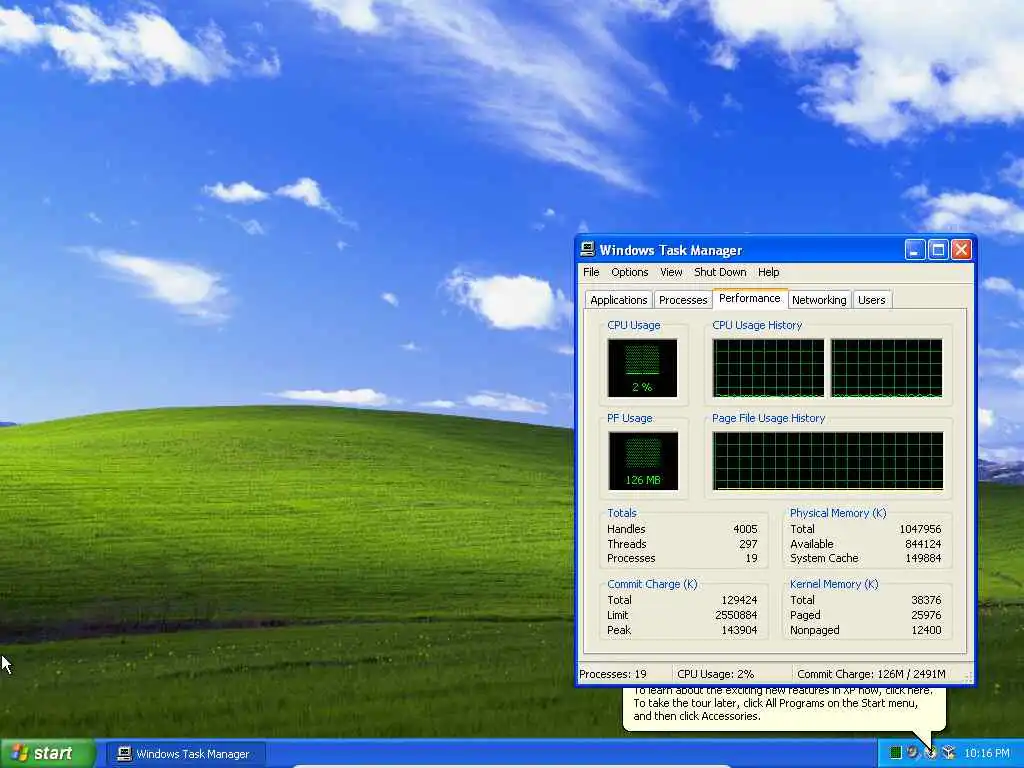Click Physical Memory Available 844124
1024x768 pixels.
[923, 544]
